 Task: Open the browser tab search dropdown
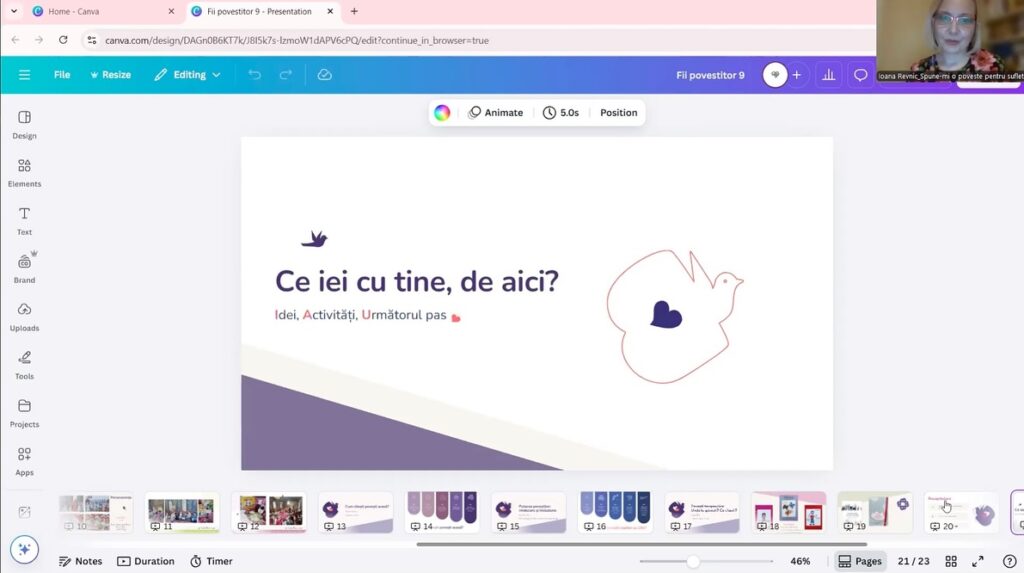click(14, 11)
